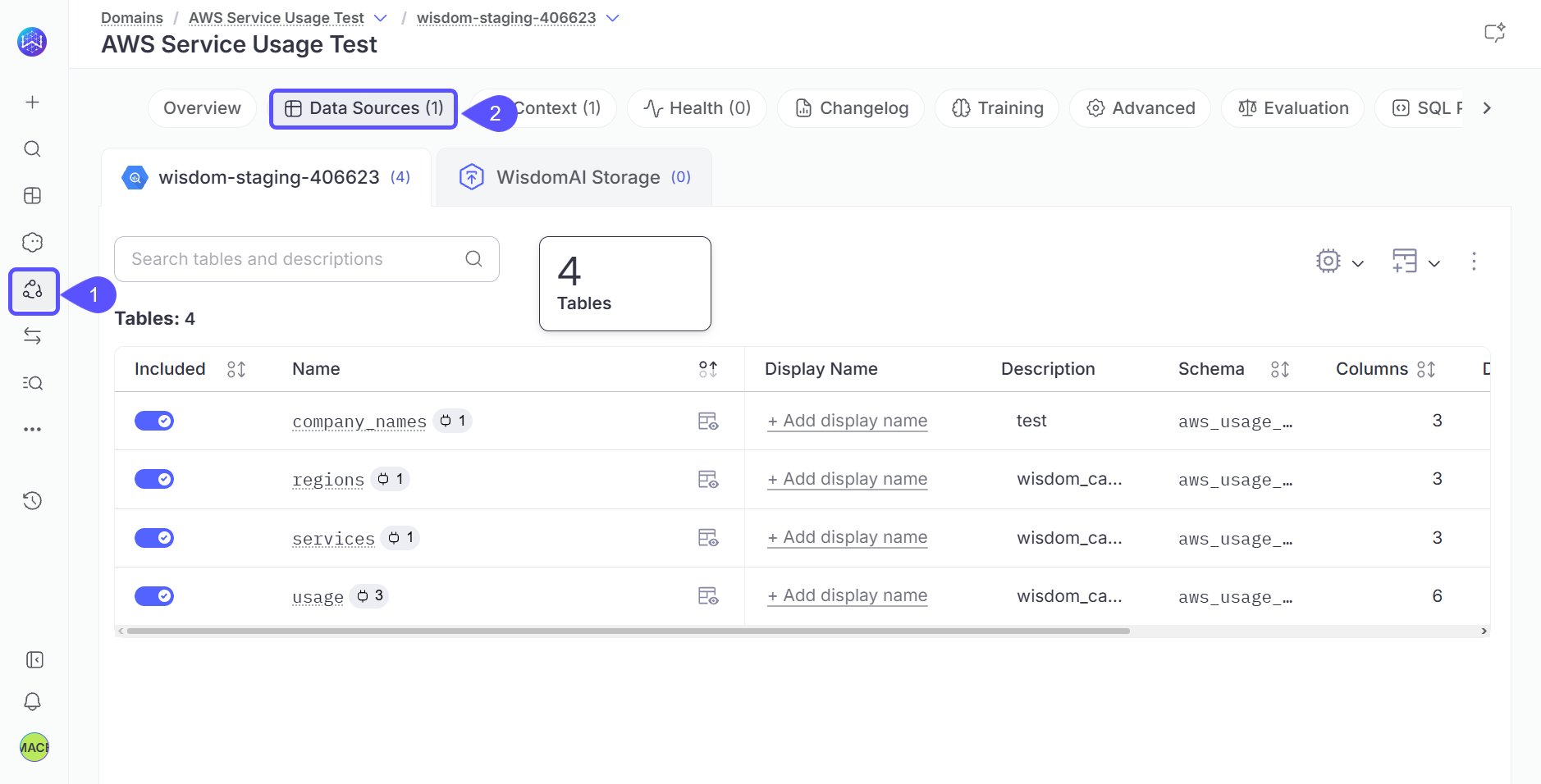Click the plus icon in left sidebar
Viewport: 1541px width, 784px height.
click(32, 102)
